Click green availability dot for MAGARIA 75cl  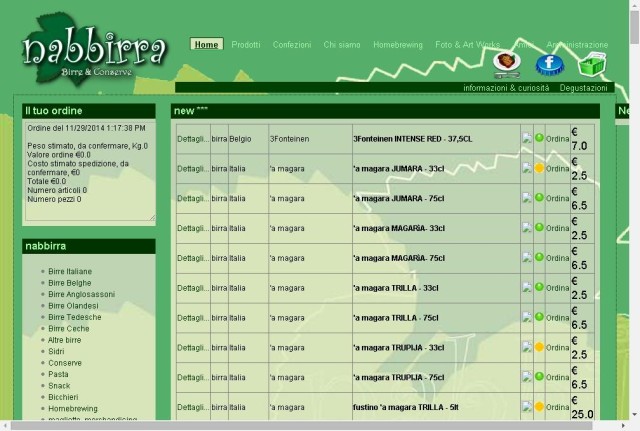click(539, 257)
